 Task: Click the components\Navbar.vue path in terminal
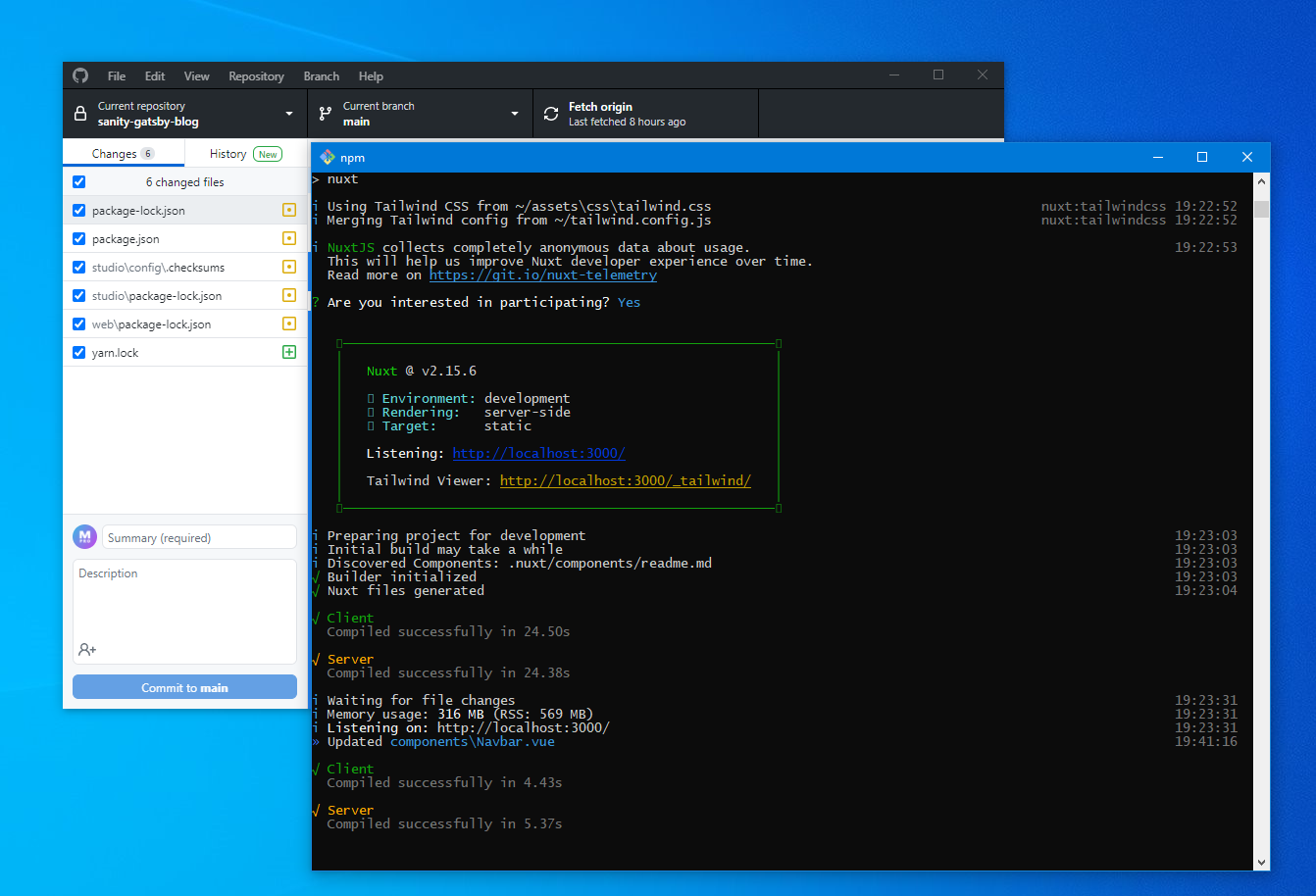coord(473,742)
